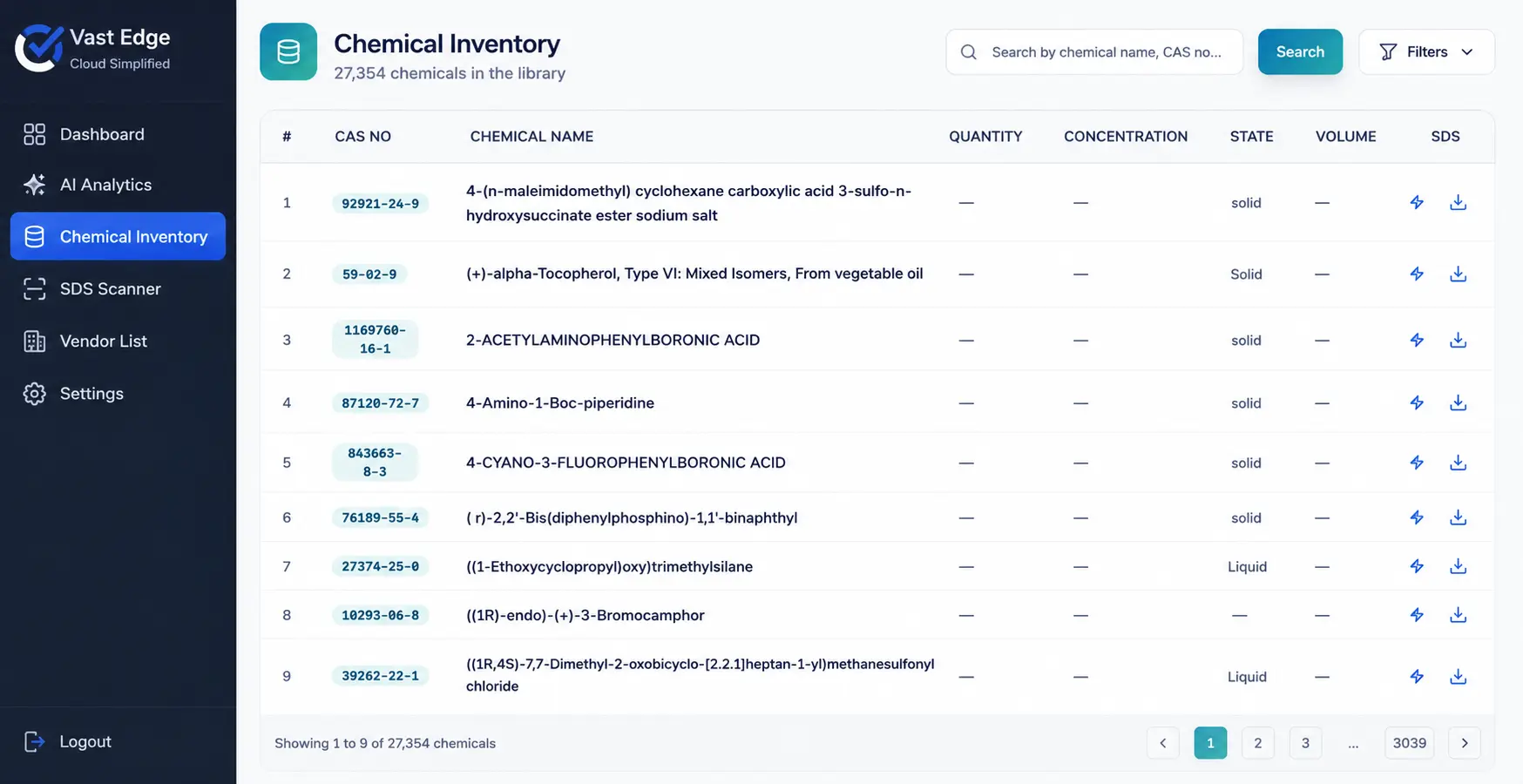Focus the chemical name search field
1523x784 pixels.
tap(1094, 52)
